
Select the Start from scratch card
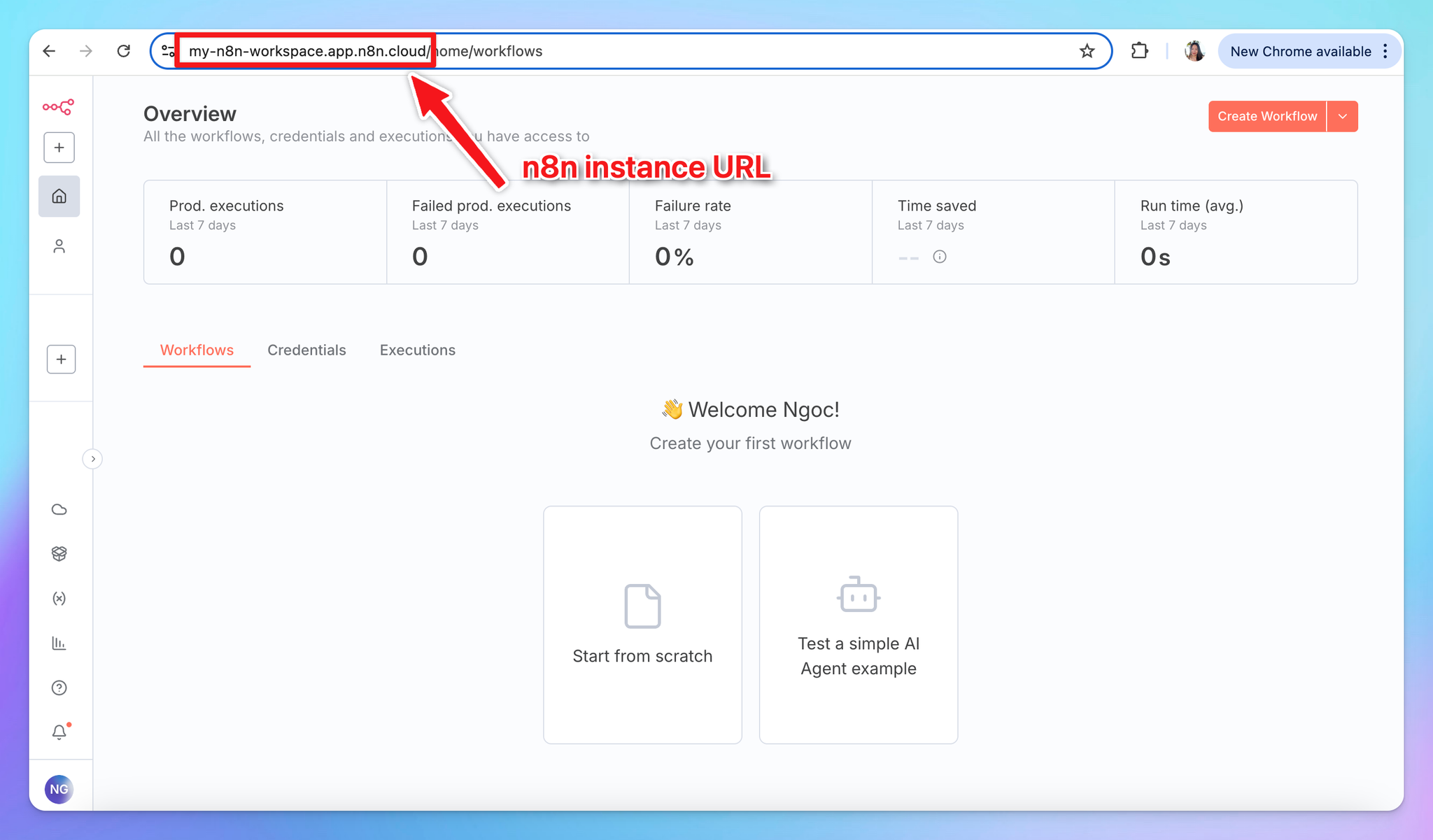pos(642,625)
